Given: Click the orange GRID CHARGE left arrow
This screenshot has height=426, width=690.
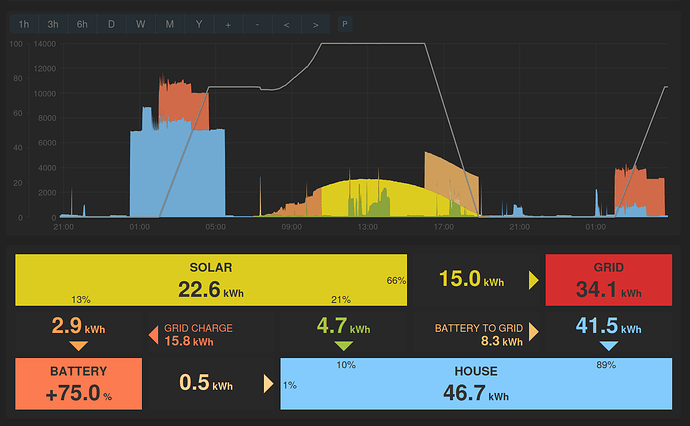Looking at the screenshot, I should 154,335.
